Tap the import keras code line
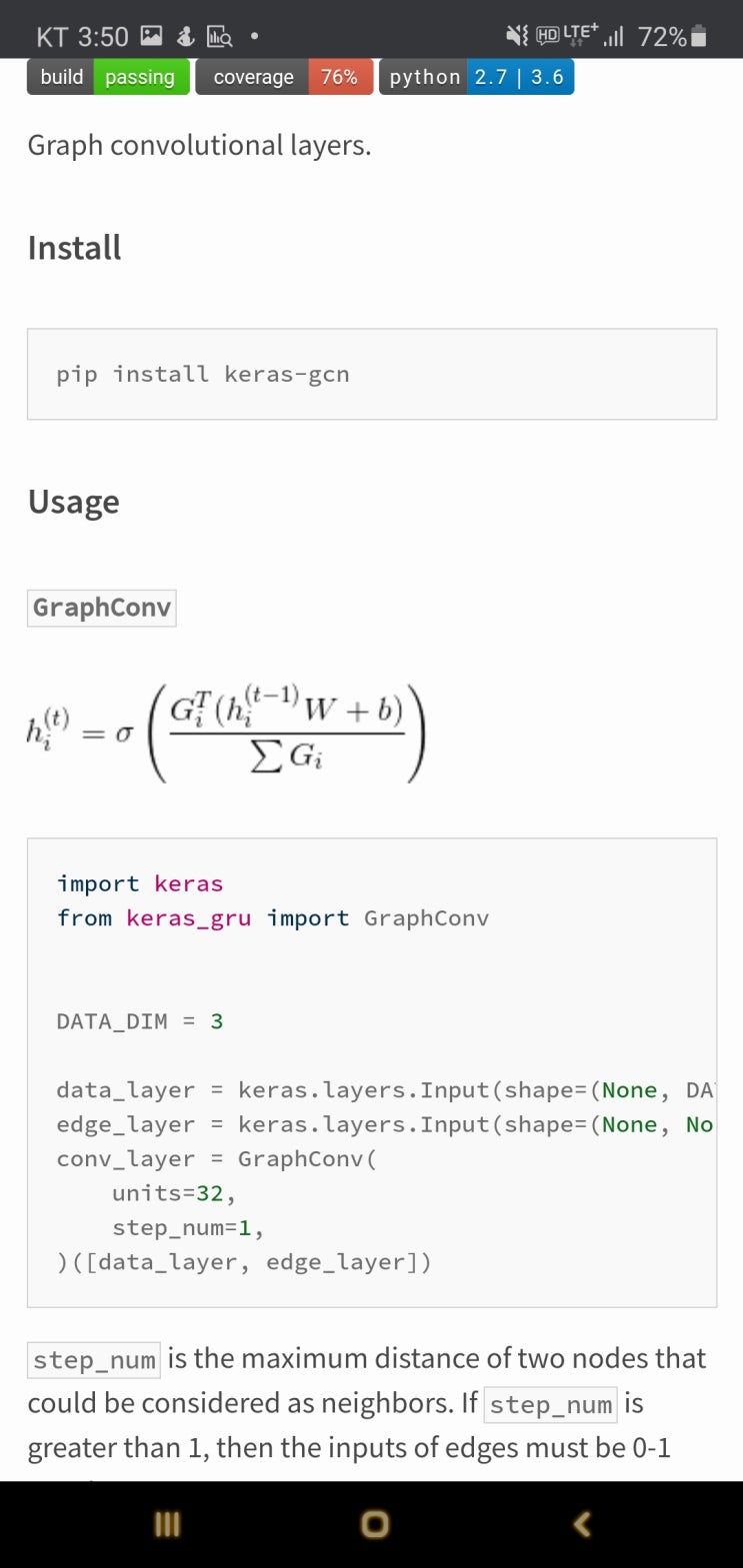This screenshot has width=743, height=1568. (x=140, y=883)
